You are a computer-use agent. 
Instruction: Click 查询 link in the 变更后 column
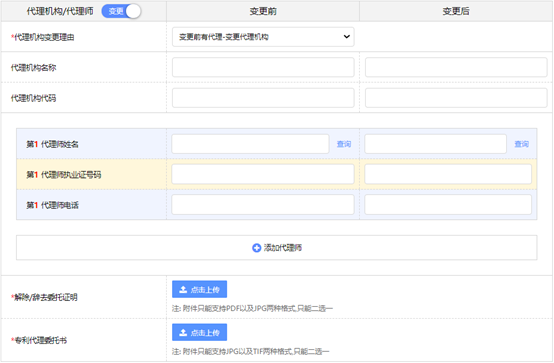pos(521,144)
